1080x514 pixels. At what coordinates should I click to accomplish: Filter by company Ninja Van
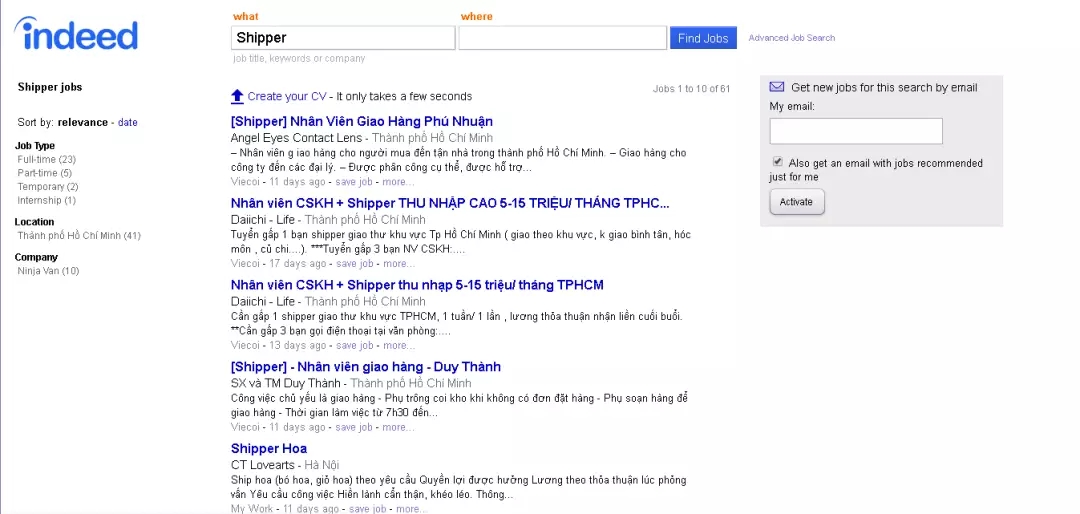40,271
